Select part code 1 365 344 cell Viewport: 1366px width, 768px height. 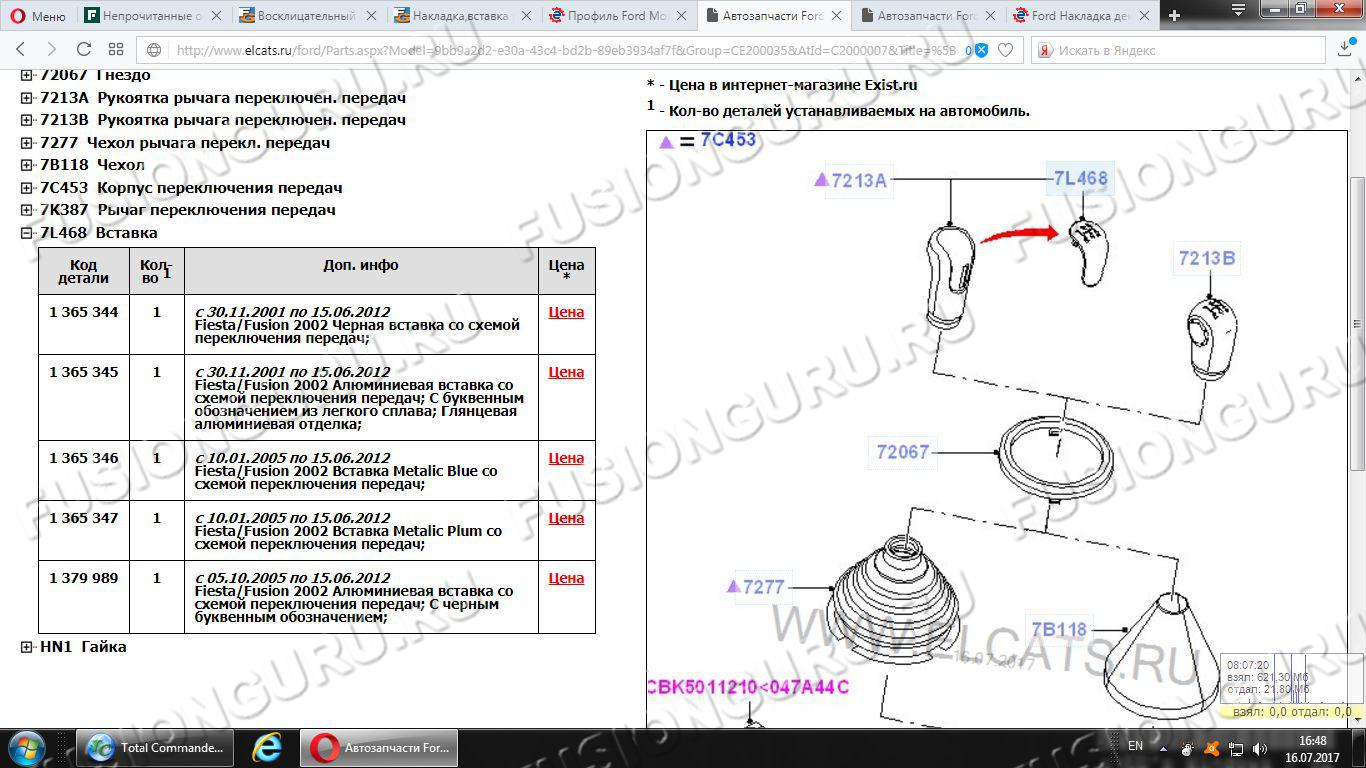pos(84,324)
